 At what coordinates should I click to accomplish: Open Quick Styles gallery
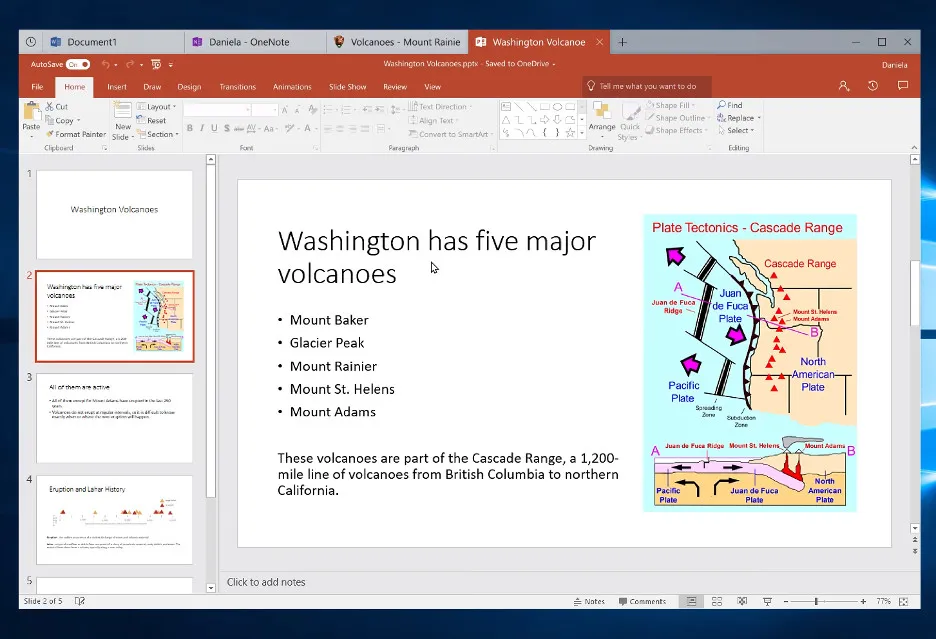[x=630, y=121]
